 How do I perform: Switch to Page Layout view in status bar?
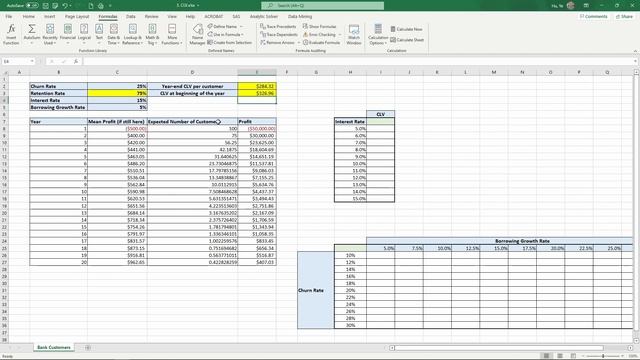pos(560,356)
